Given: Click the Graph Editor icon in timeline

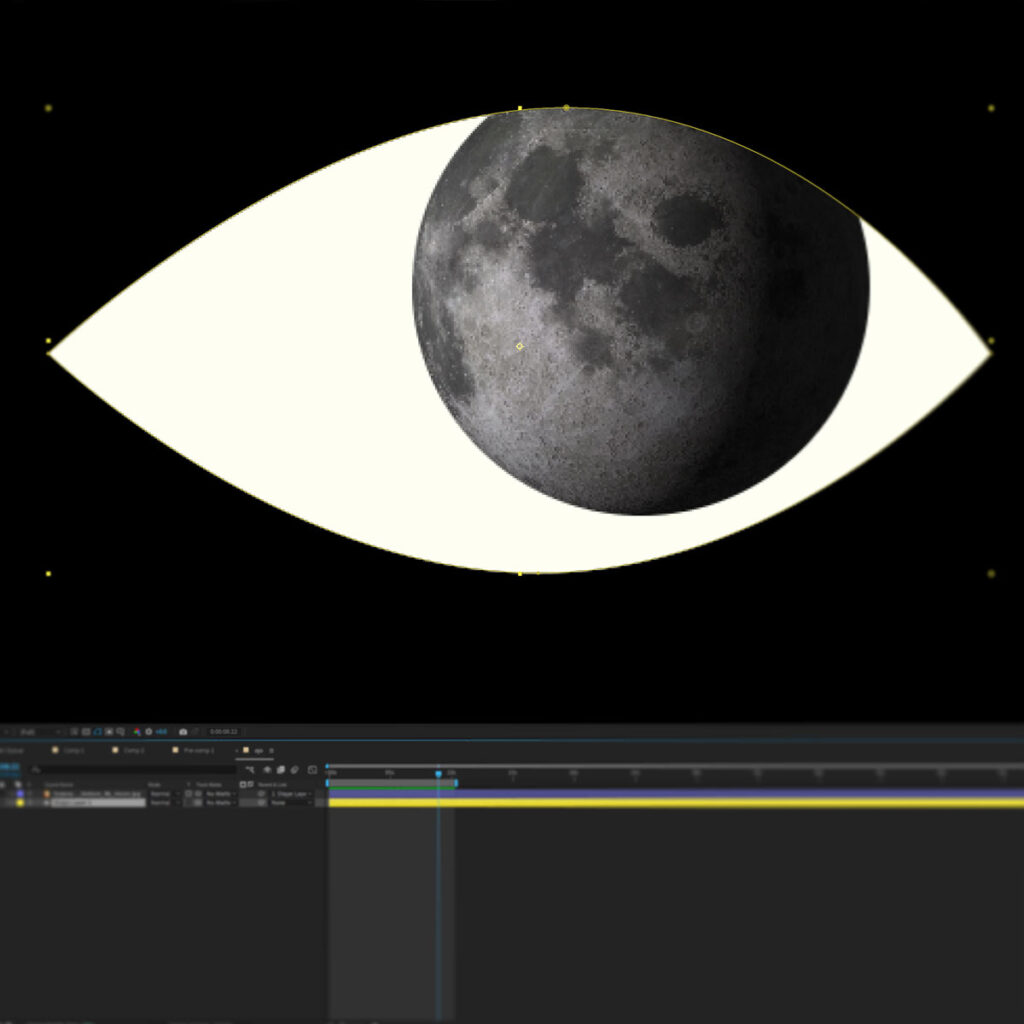Looking at the screenshot, I should (x=312, y=770).
